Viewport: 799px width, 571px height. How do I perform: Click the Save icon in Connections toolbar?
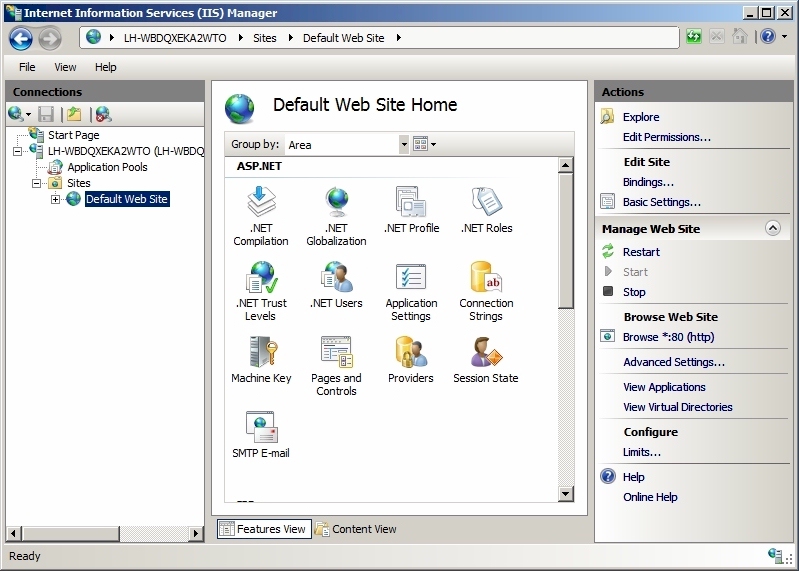(46, 114)
